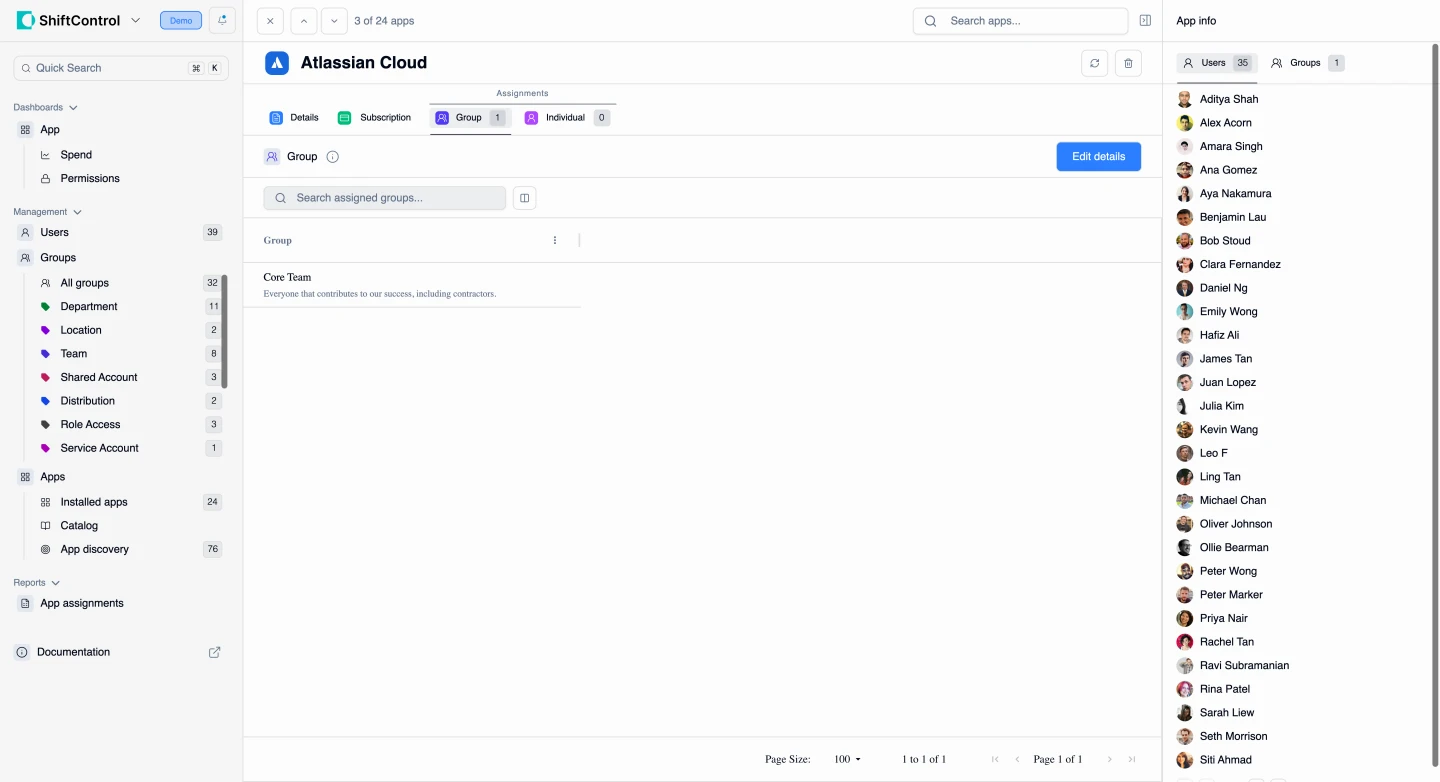Open external Documentation link icon
1440x782 pixels.
click(x=214, y=652)
